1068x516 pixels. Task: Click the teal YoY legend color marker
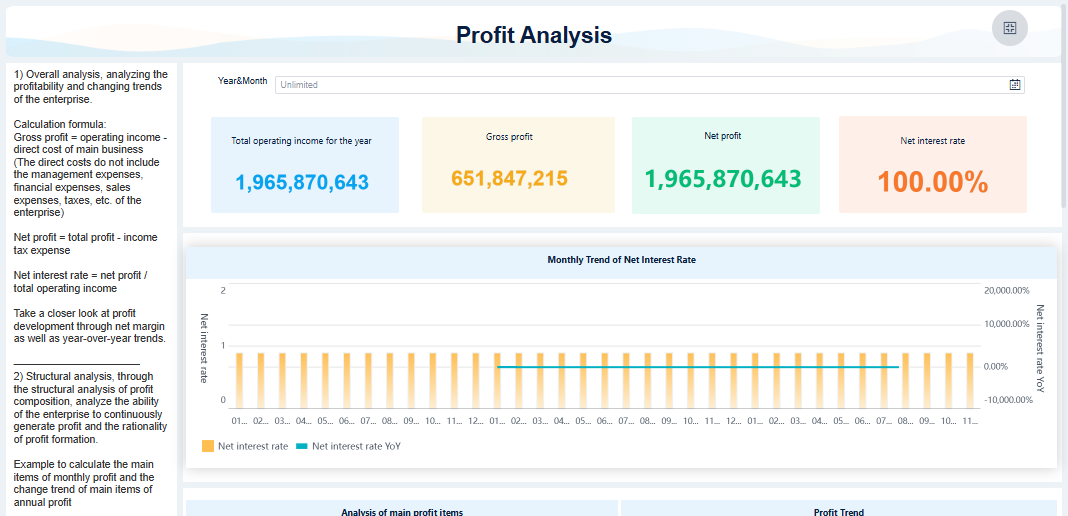point(303,446)
